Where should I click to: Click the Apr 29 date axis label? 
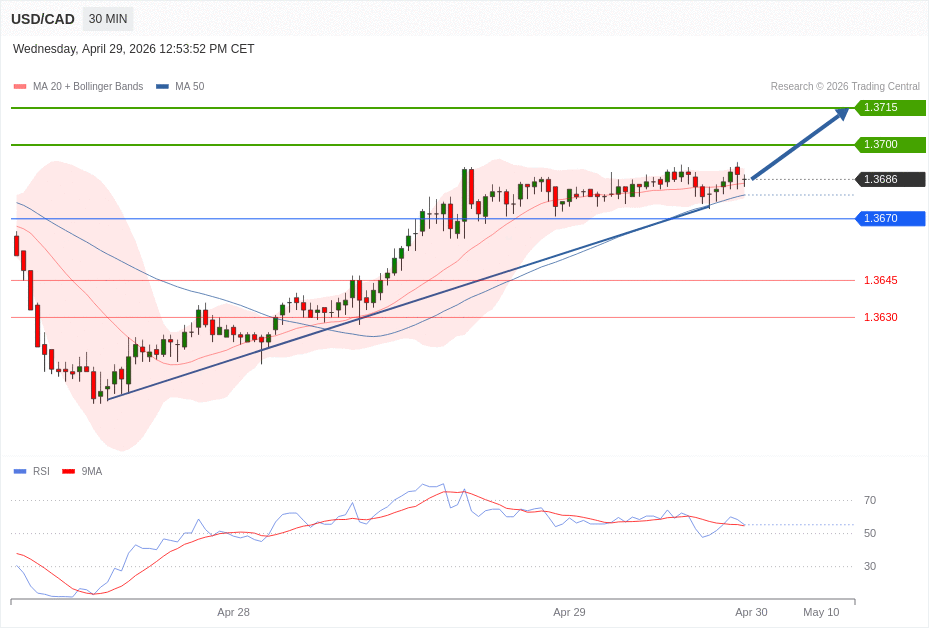coord(569,612)
